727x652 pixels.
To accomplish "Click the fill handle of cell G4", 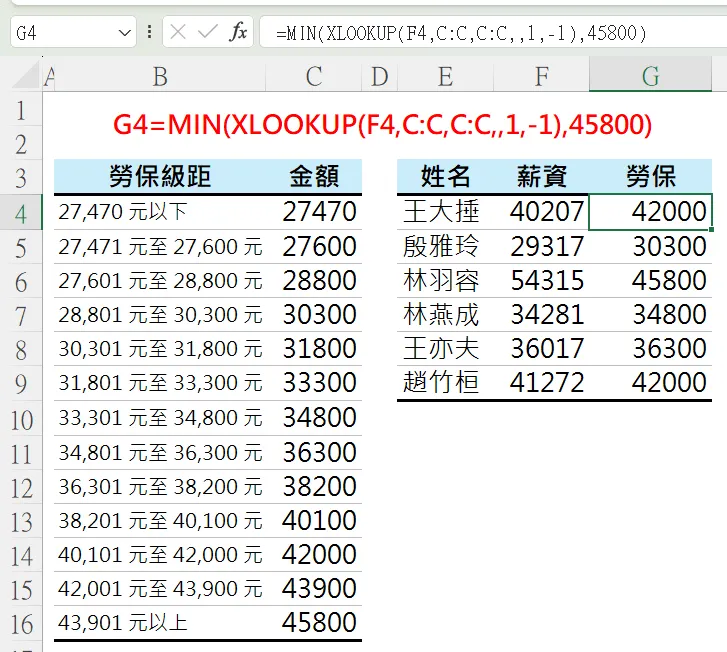I will [711, 229].
